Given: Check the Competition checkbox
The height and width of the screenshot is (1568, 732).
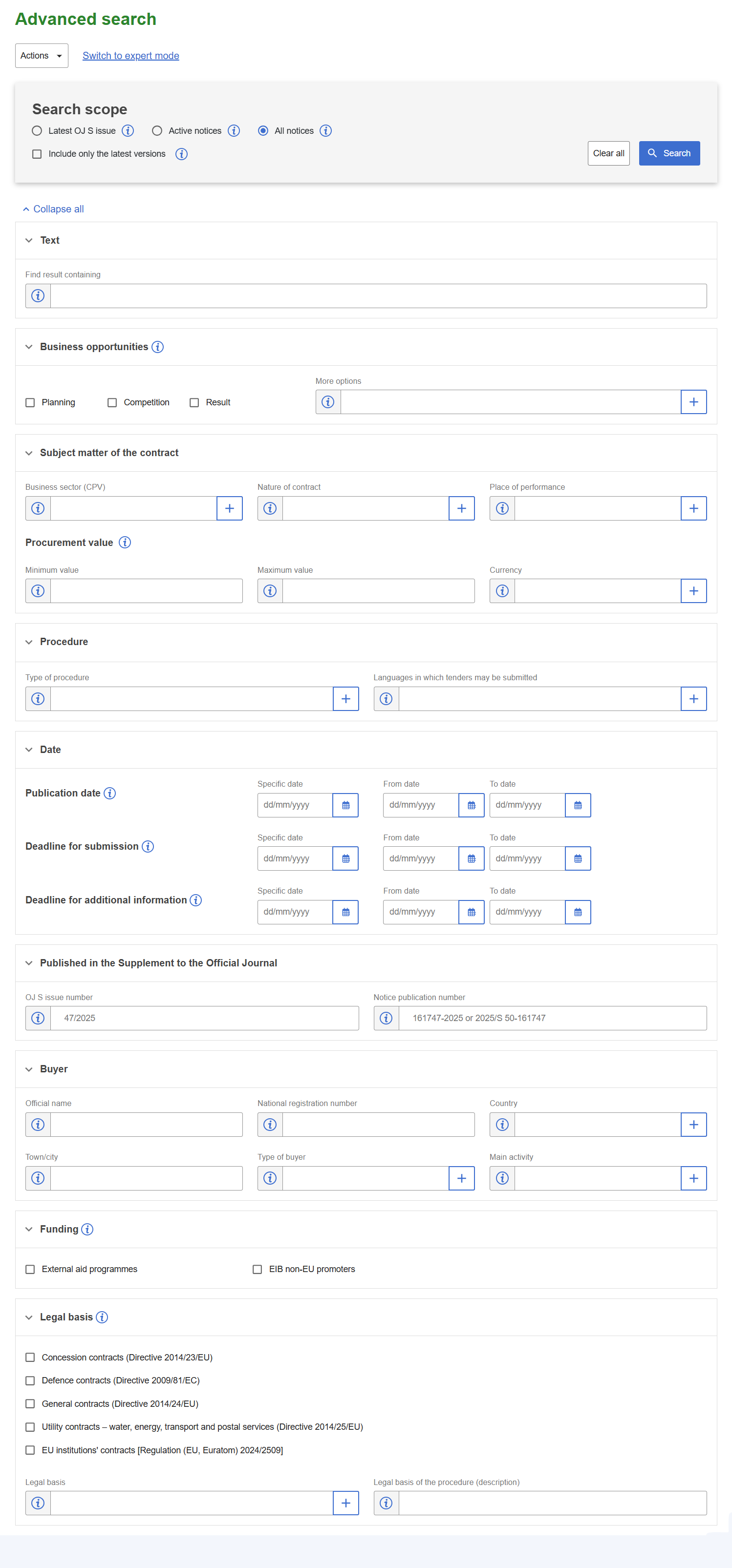Looking at the screenshot, I should coord(112,403).
